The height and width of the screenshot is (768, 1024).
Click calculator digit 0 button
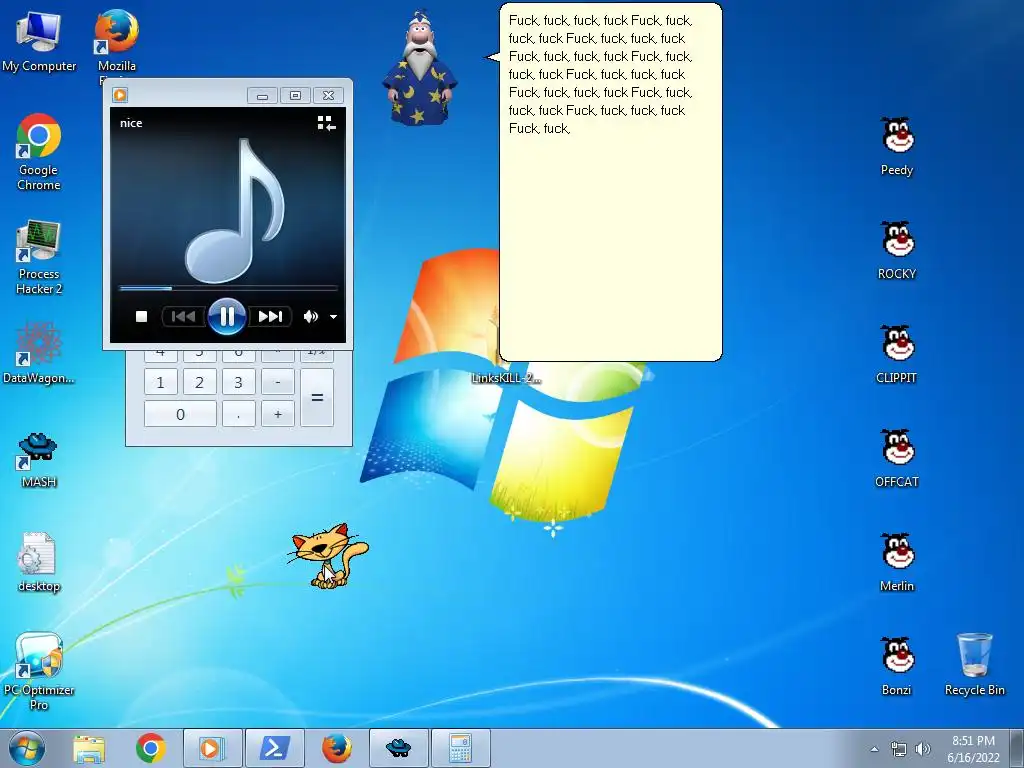(x=180, y=414)
